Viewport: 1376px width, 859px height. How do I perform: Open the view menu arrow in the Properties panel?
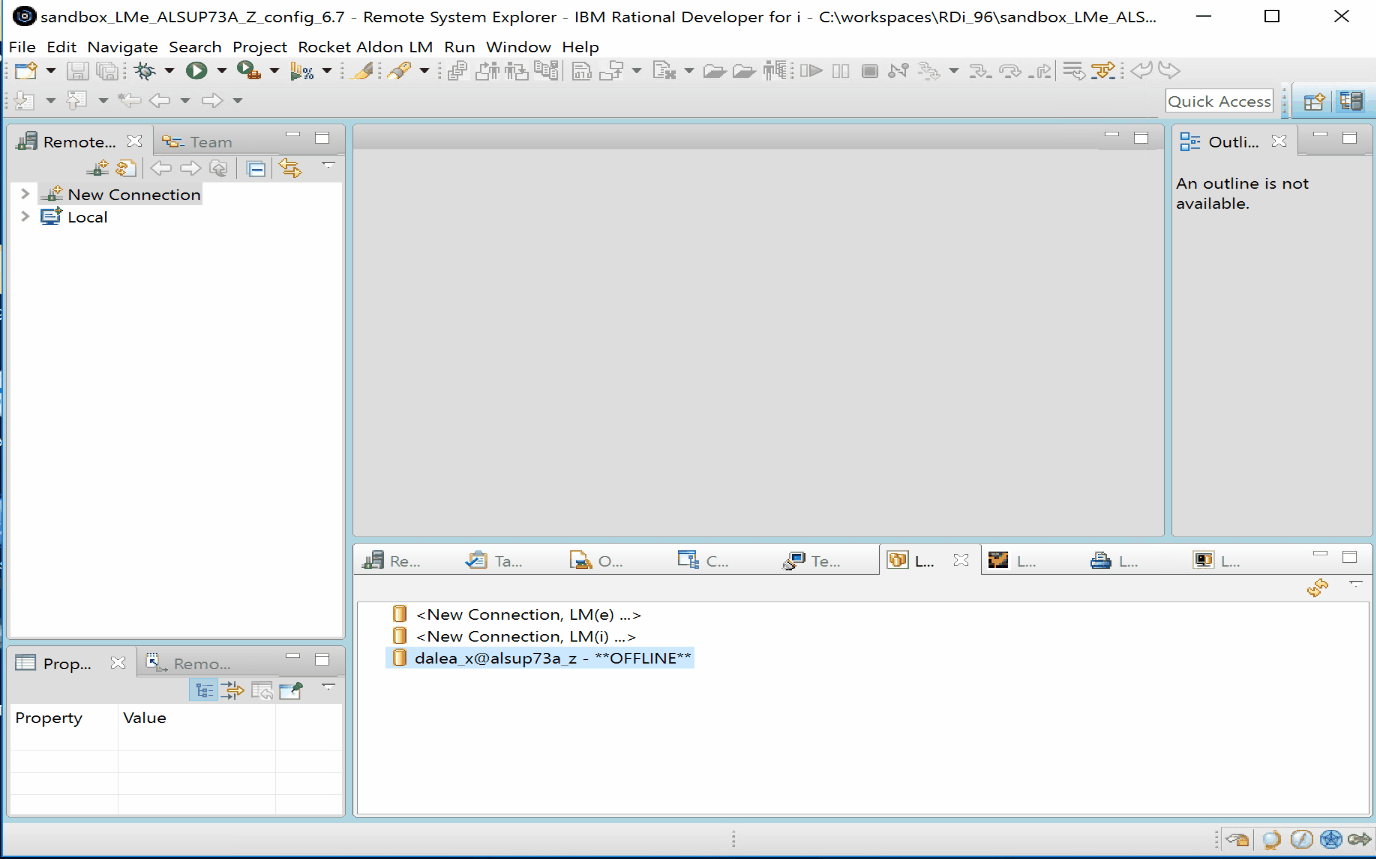pos(328,690)
